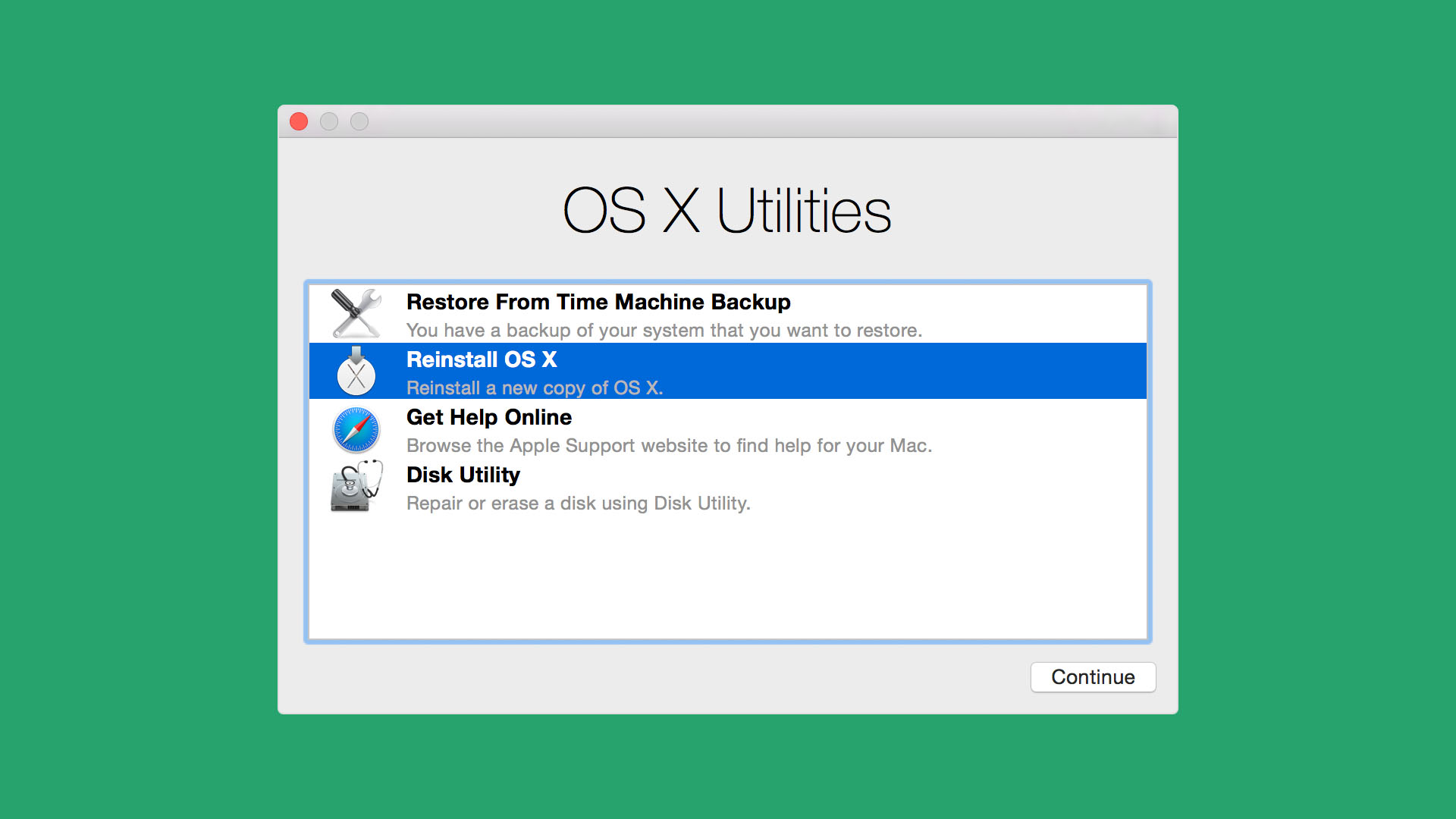
Task: Select Restore From Time Machine Backup title
Action: [x=598, y=302]
